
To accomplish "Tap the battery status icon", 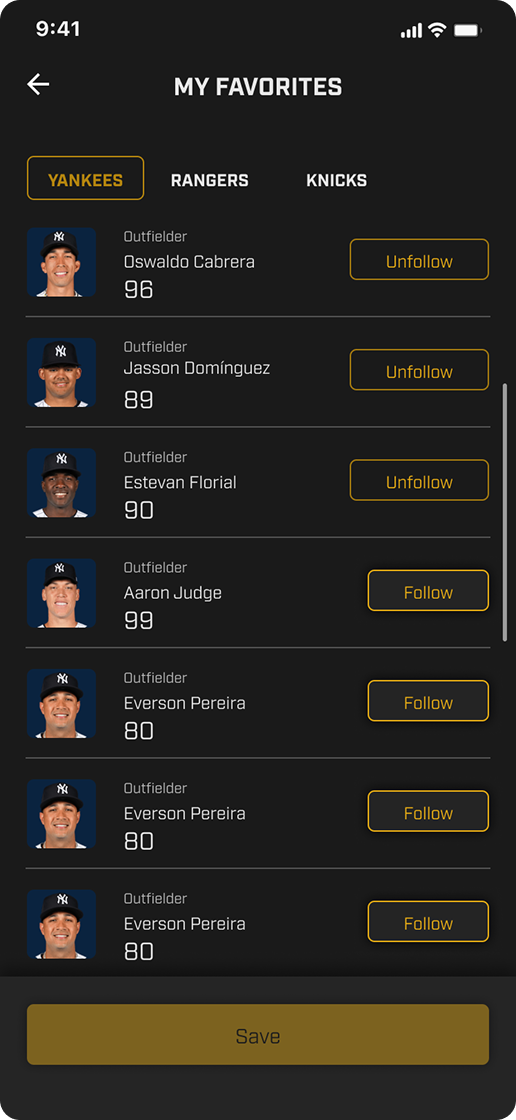I will 468,30.
